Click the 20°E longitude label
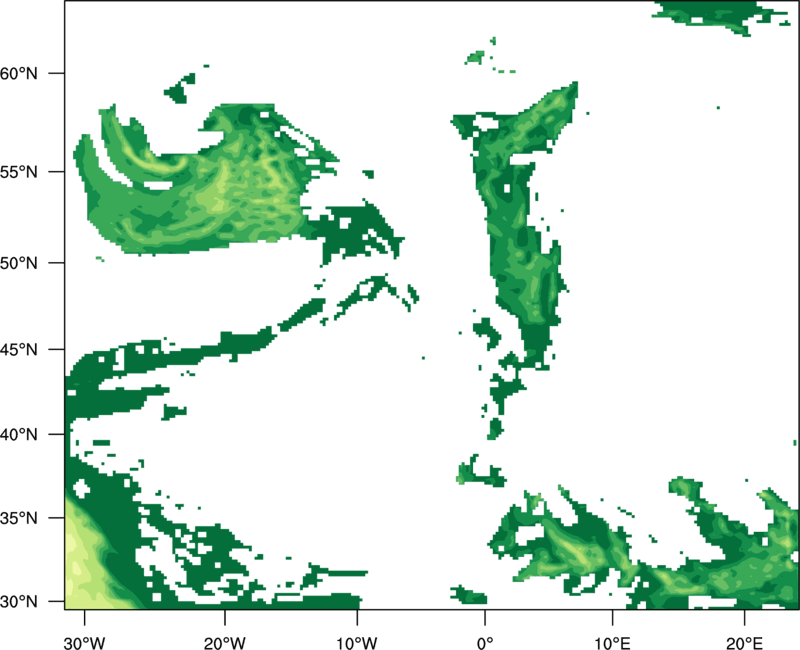800x650 pixels. [744, 643]
